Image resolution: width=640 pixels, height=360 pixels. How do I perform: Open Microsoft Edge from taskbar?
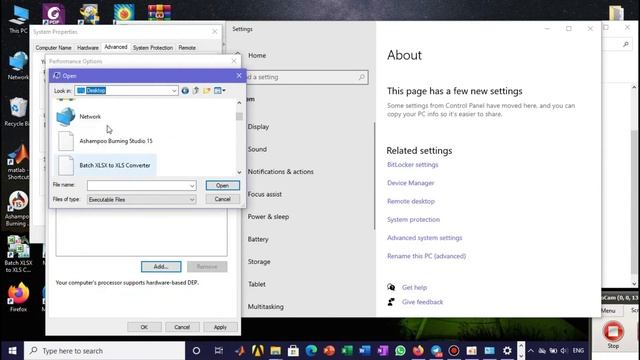311,351
